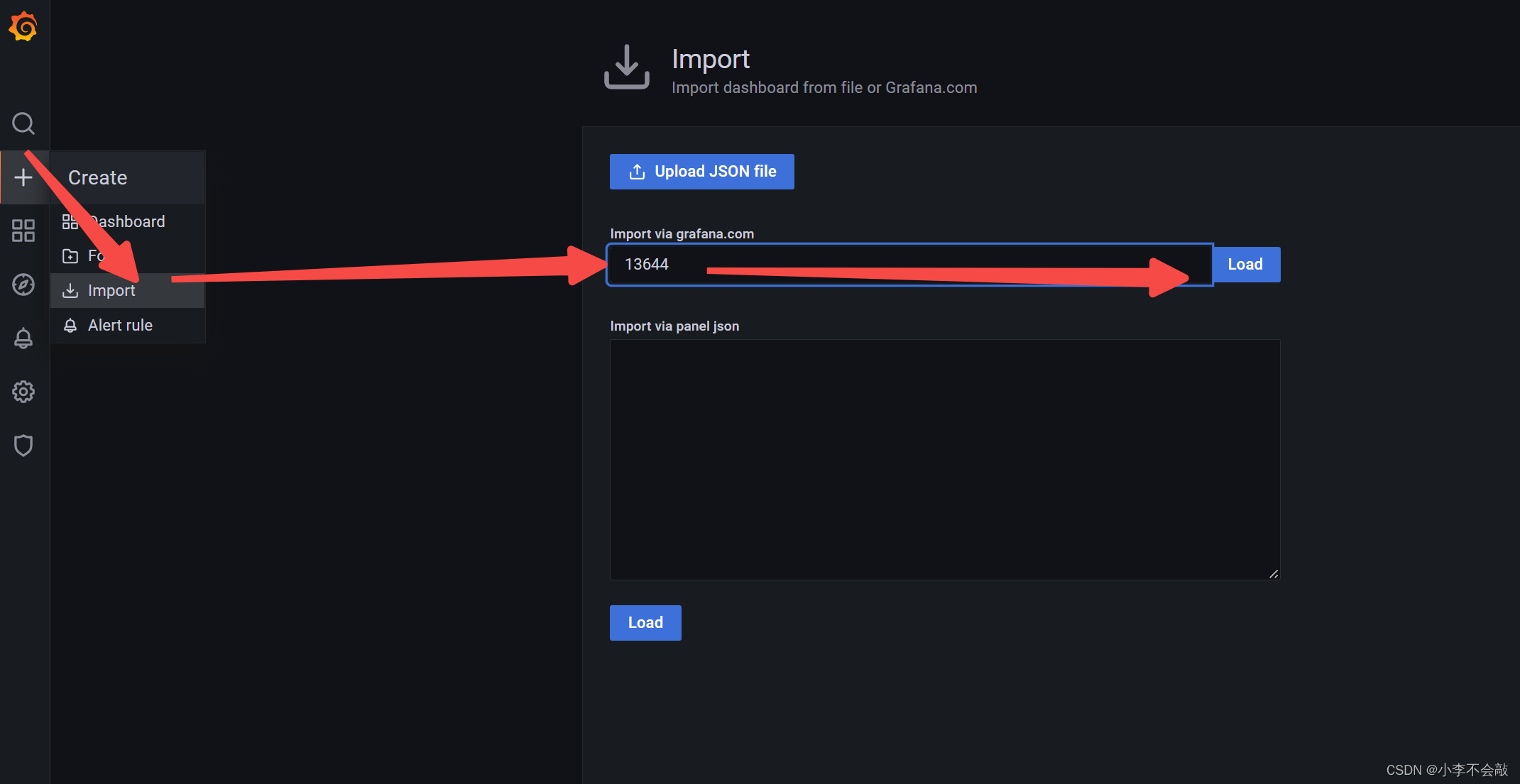Screen dimensions: 1520x784
Task: Click the text area resize handle
Action: [x=1274, y=574]
